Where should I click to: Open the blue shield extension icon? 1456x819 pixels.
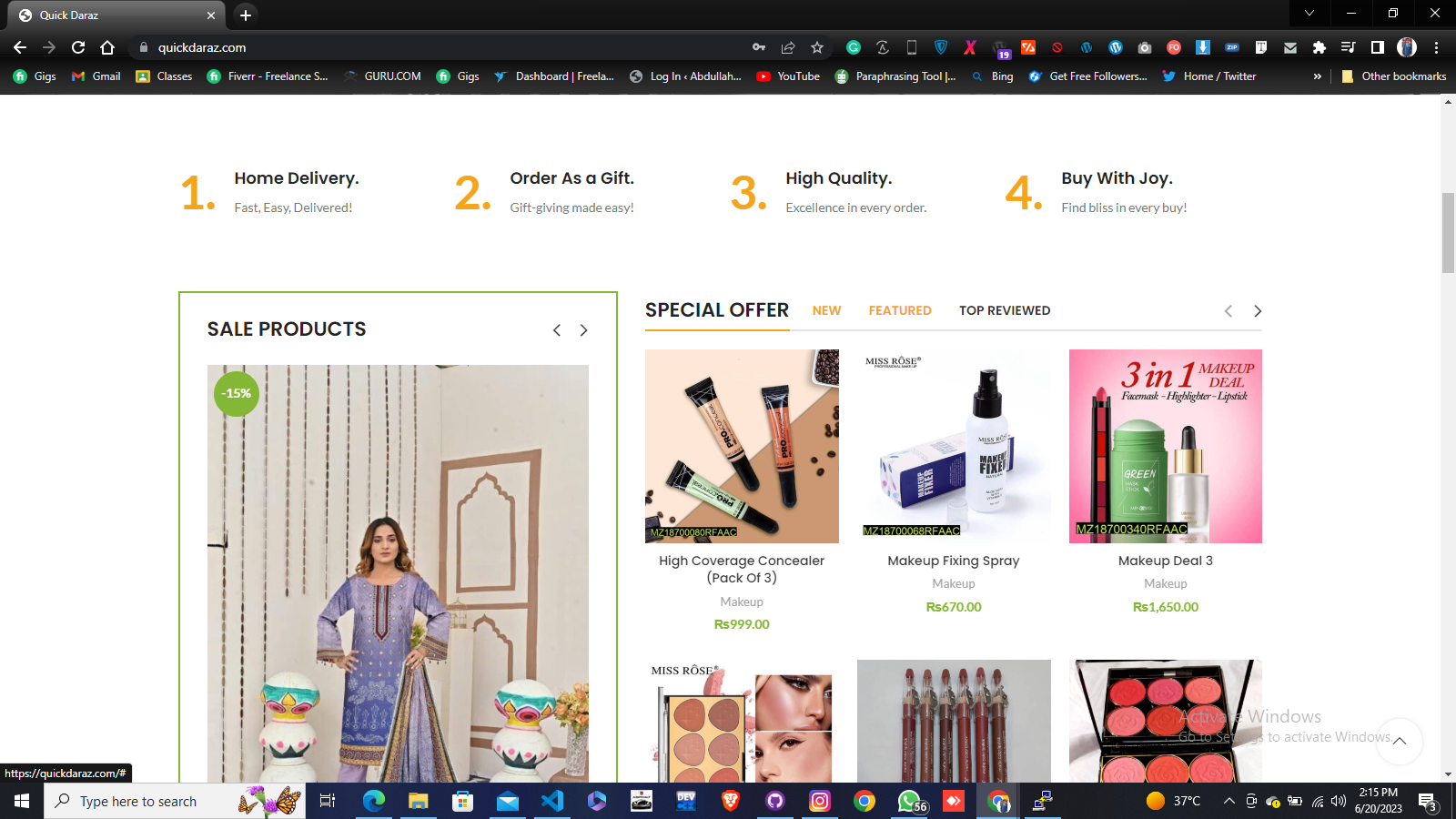tap(941, 47)
